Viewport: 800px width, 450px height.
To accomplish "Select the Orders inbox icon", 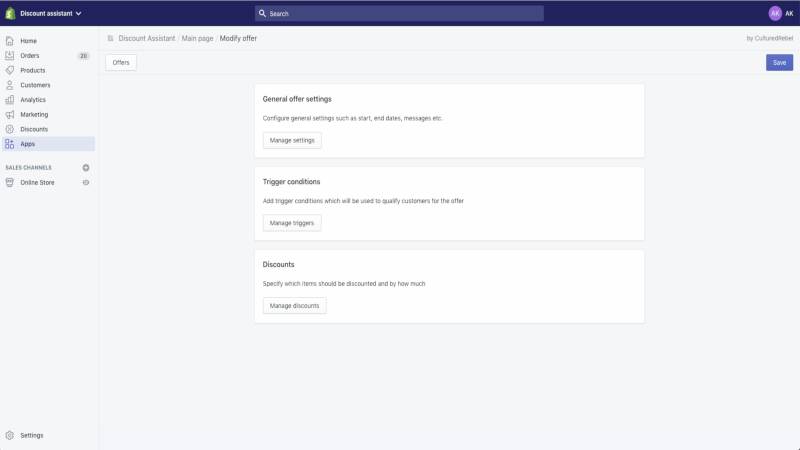I will (x=10, y=56).
